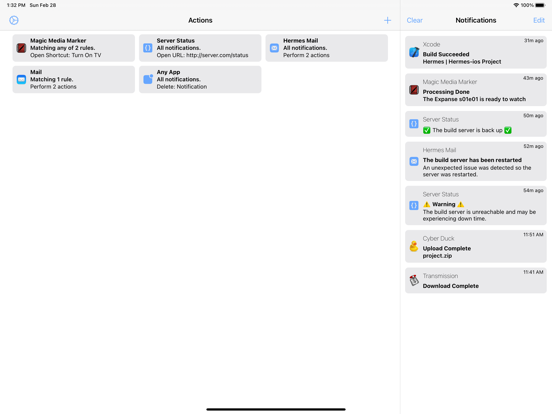
Task: Click the 'Notifications' title
Action: [x=476, y=20]
